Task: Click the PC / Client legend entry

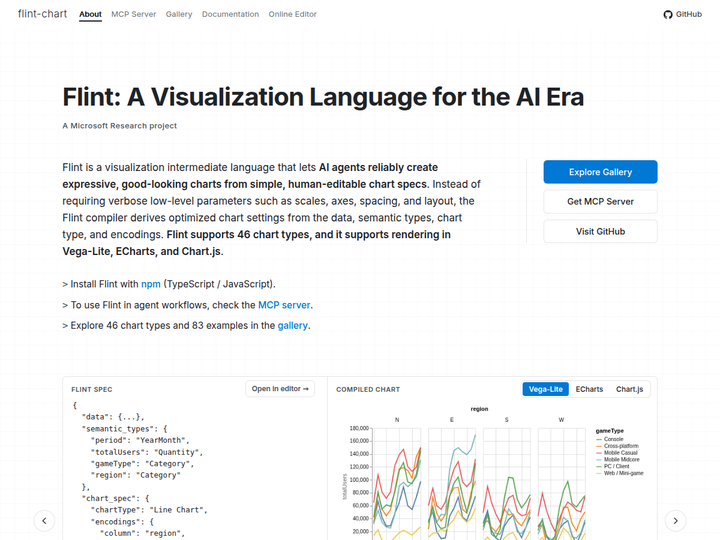Action: (x=613, y=466)
